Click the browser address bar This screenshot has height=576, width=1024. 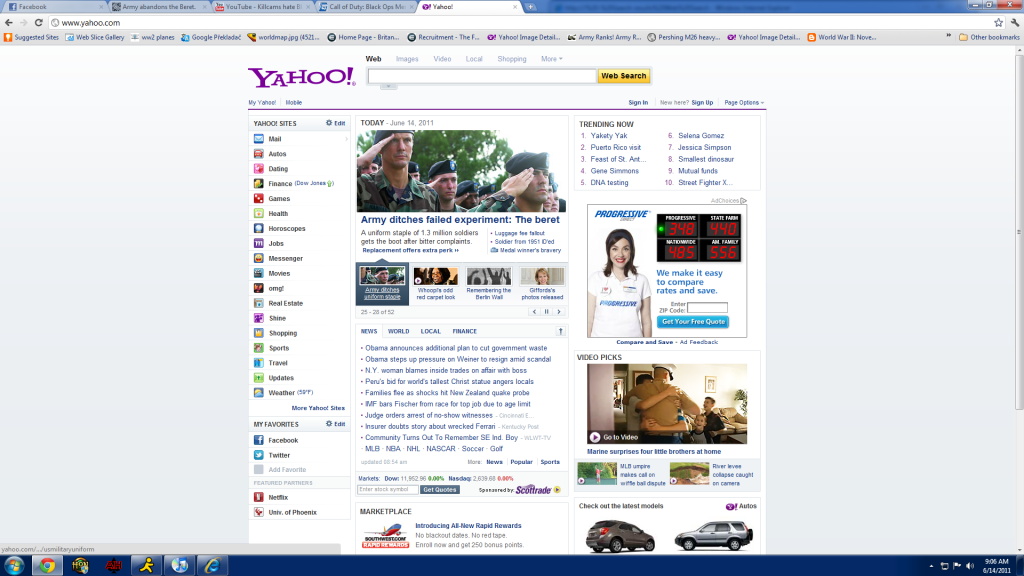(x=522, y=23)
